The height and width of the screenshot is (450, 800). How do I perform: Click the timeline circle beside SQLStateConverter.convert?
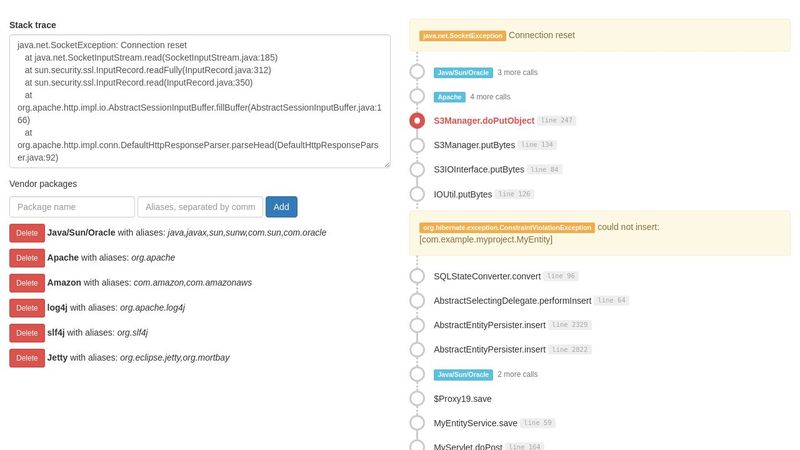point(417,276)
